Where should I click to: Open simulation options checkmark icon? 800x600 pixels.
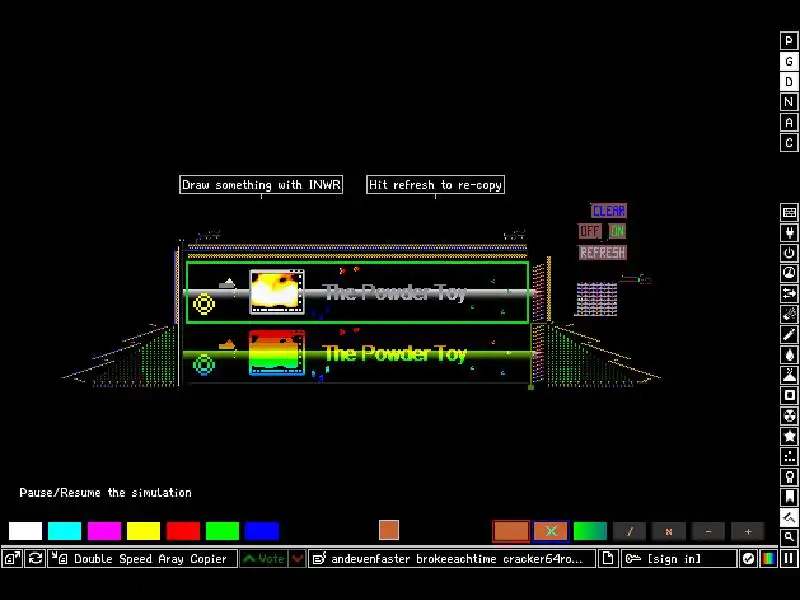click(748, 559)
